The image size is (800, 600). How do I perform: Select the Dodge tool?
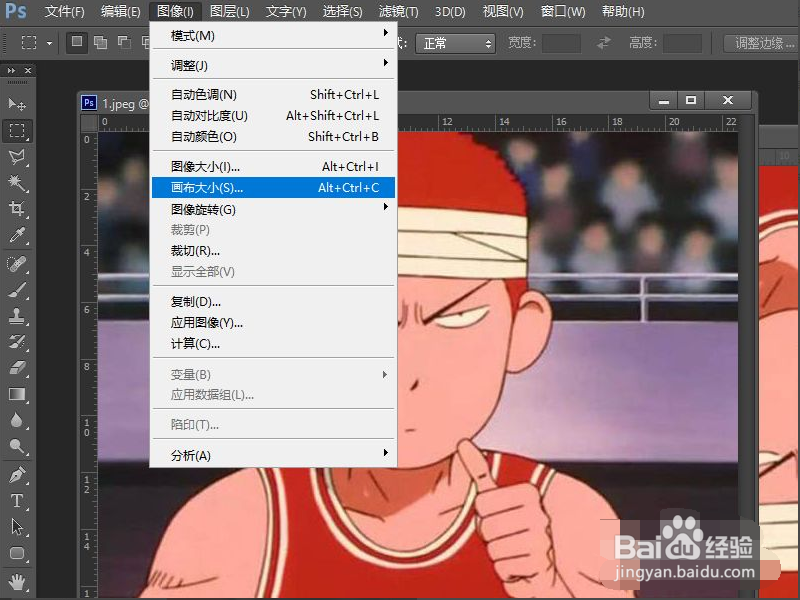[x=17, y=446]
